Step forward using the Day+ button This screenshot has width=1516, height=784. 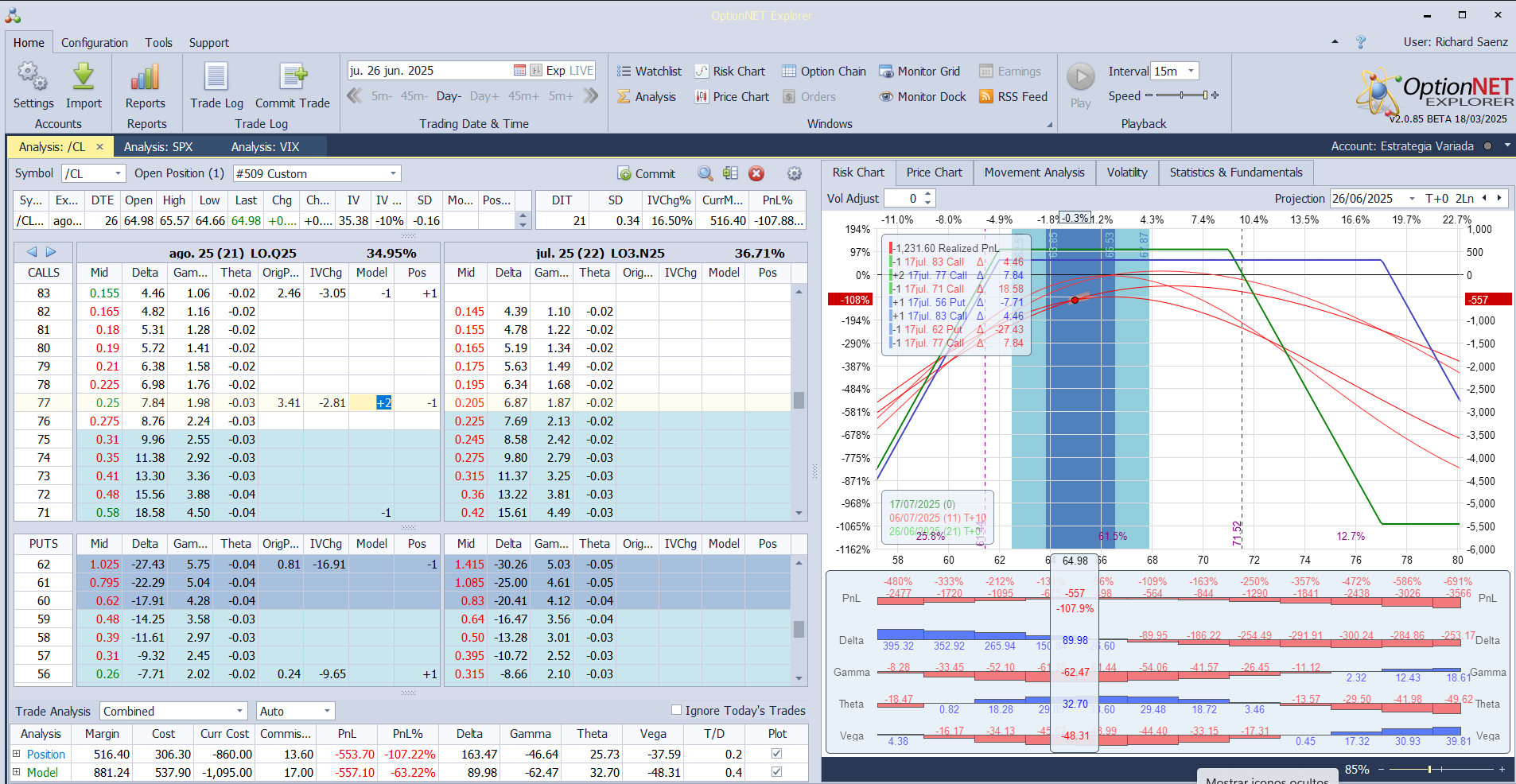pyautogui.click(x=484, y=96)
